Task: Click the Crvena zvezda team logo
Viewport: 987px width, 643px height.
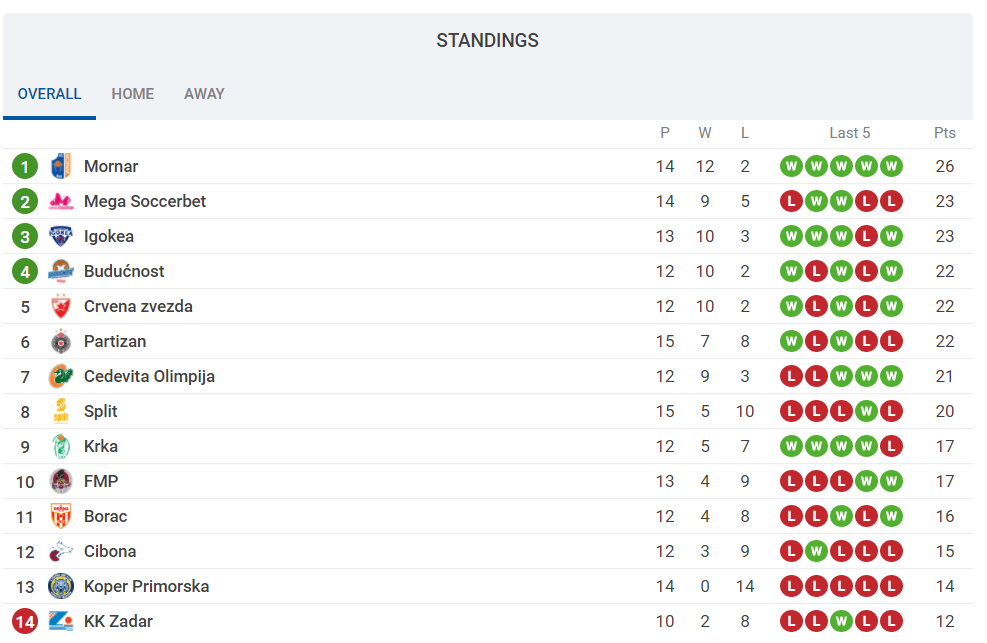Action: (x=61, y=306)
